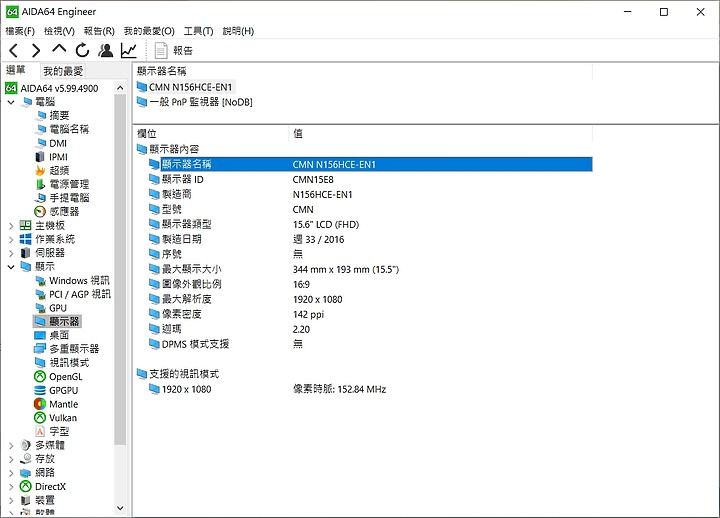Click the 超頻 flame icon
This screenshot has height=518, width=720.
click(x=40, y=170)
